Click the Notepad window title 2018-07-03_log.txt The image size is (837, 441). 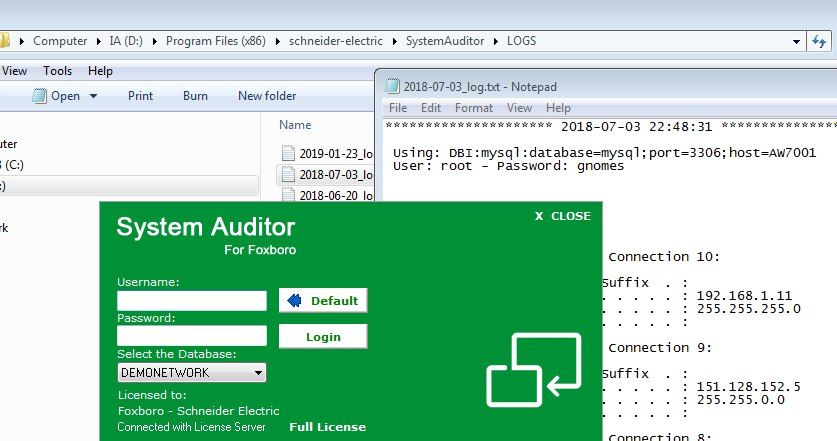click(480, 86)
